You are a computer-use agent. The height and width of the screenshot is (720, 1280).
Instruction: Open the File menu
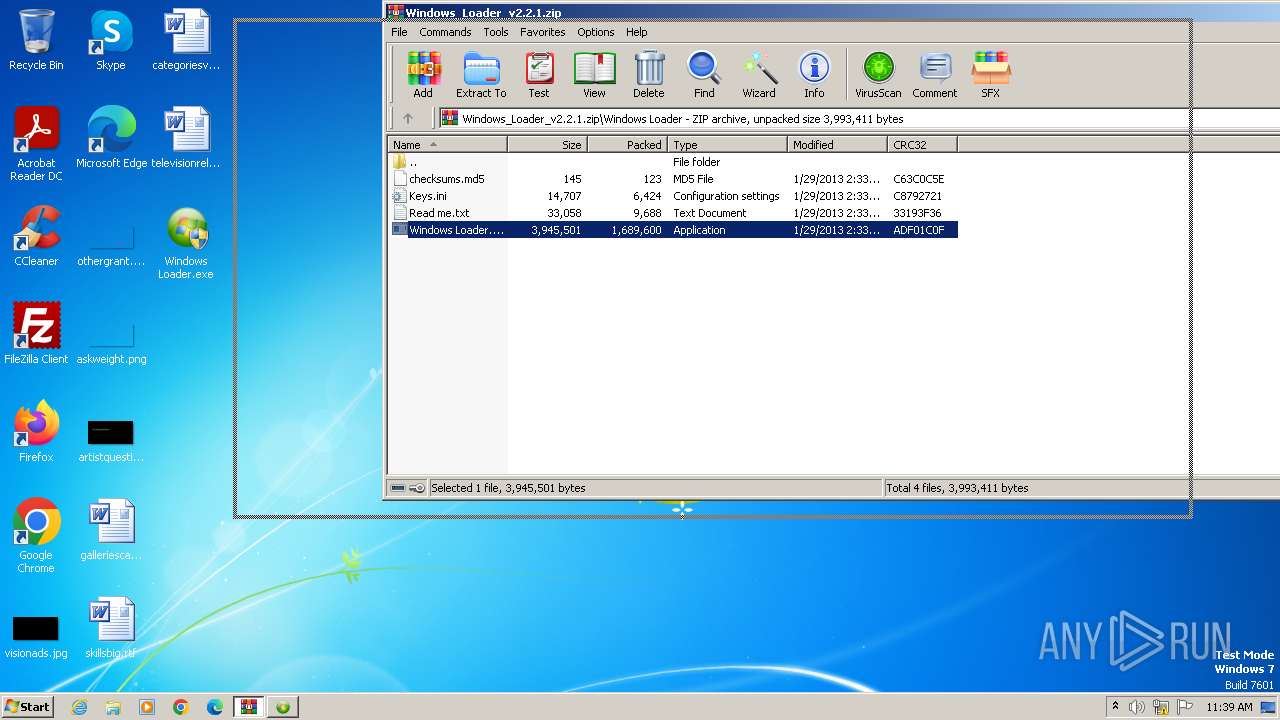click(399, 32)
